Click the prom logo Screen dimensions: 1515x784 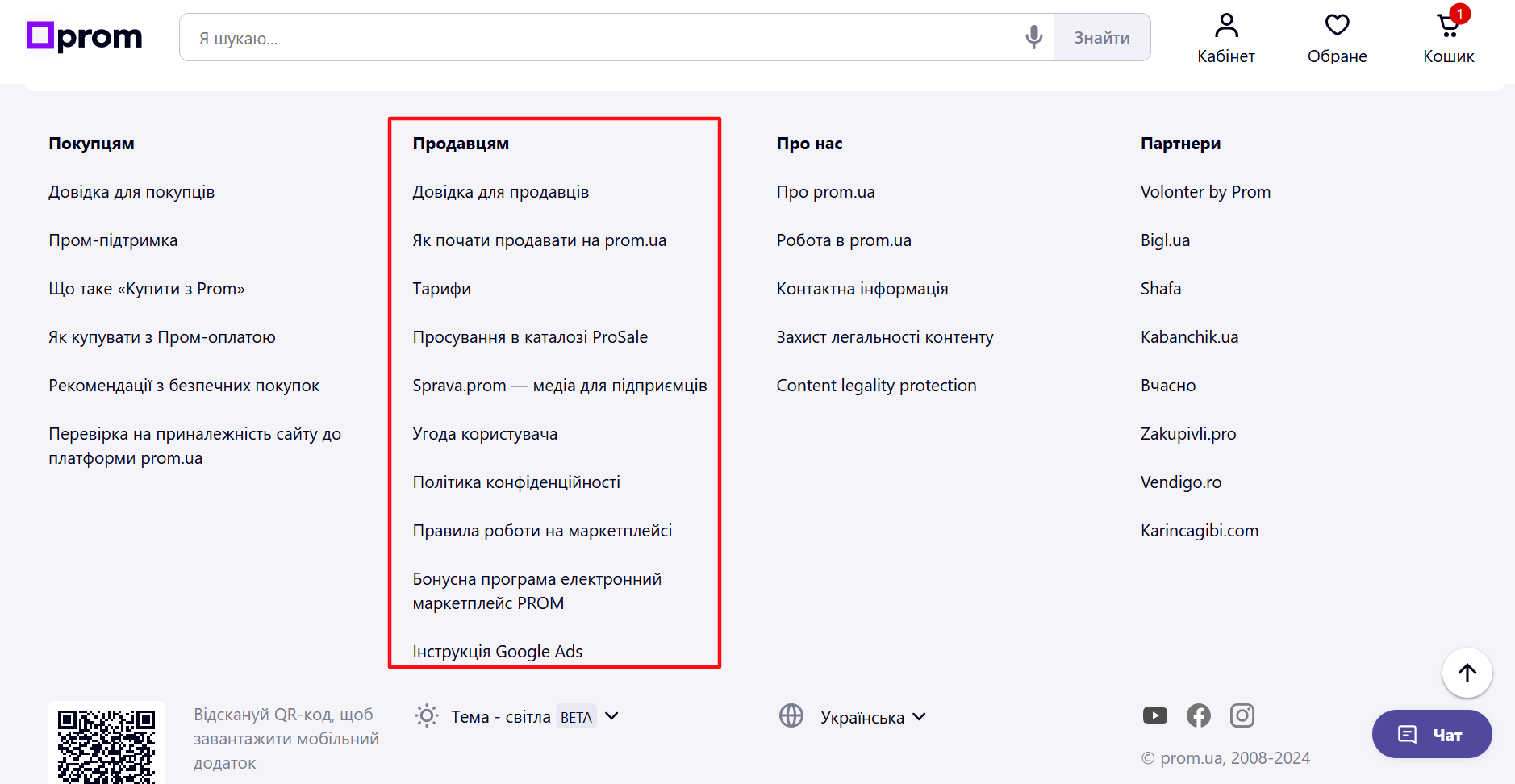click(x=84, y=35)
